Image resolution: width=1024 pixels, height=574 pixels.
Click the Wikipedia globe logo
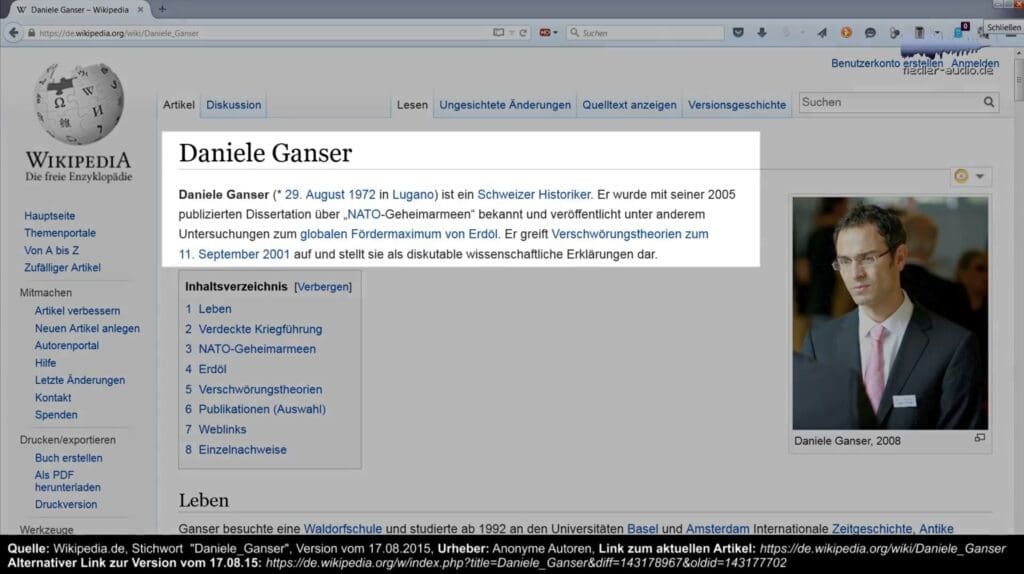pos(78,103)
